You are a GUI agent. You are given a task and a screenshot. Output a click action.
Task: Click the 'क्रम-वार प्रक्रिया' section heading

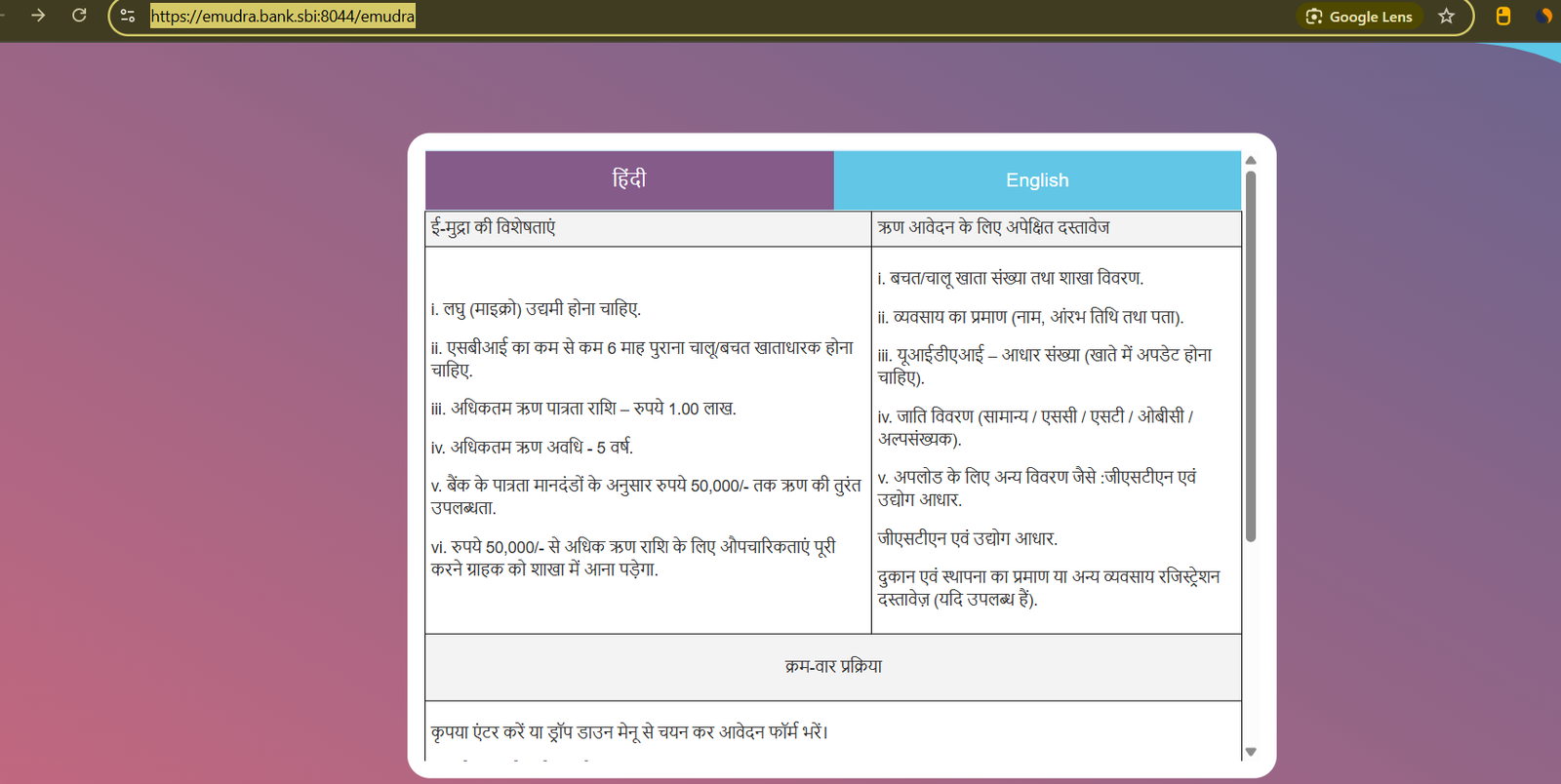click(833, 667)
